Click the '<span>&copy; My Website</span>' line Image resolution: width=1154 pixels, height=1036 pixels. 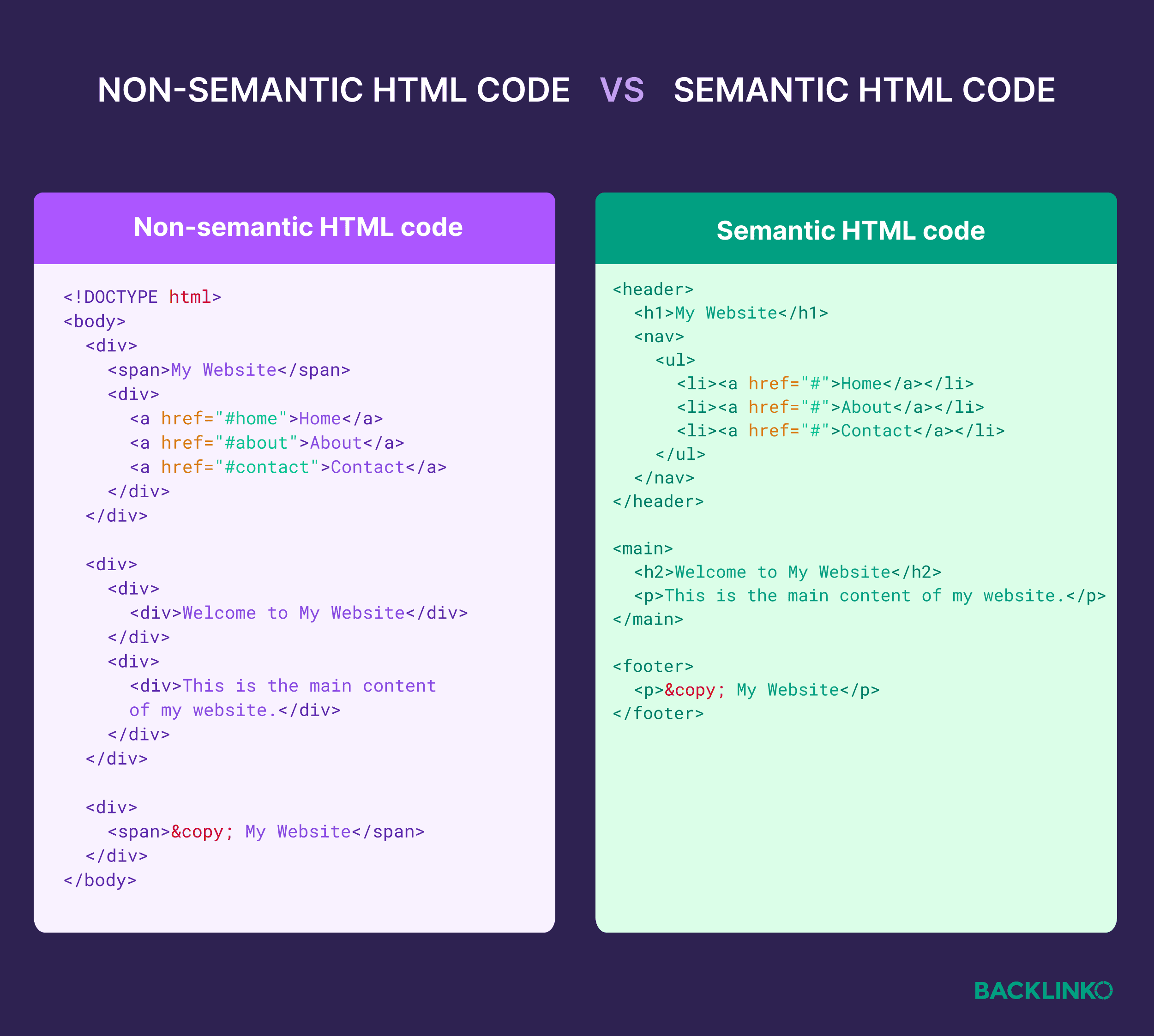pyautogui.click(x=266, y=831)
